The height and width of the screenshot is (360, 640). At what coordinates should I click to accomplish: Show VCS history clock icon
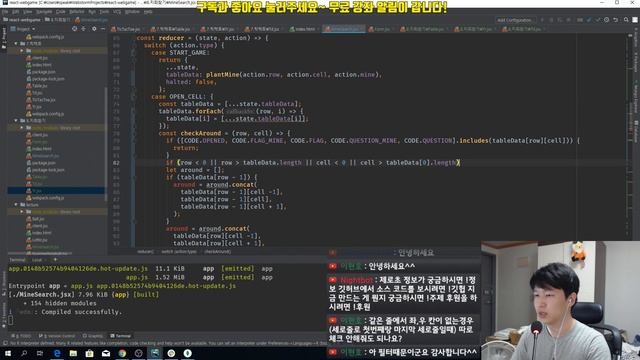pyautogui.click(x=607, y=20)
